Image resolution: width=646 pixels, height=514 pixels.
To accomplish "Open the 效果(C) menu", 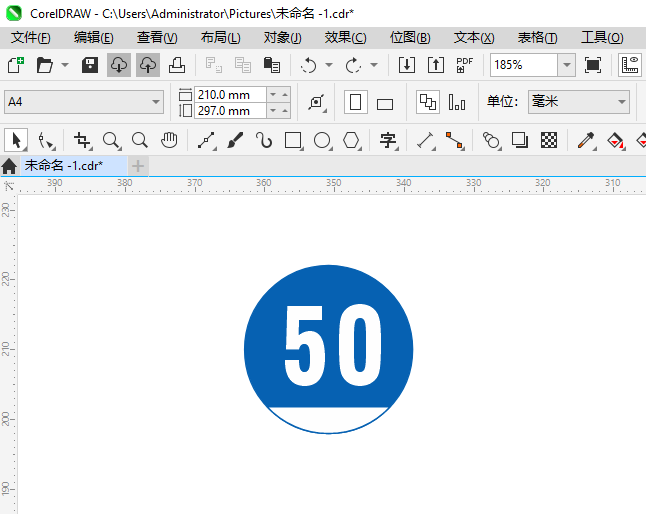I will [345, 37].
